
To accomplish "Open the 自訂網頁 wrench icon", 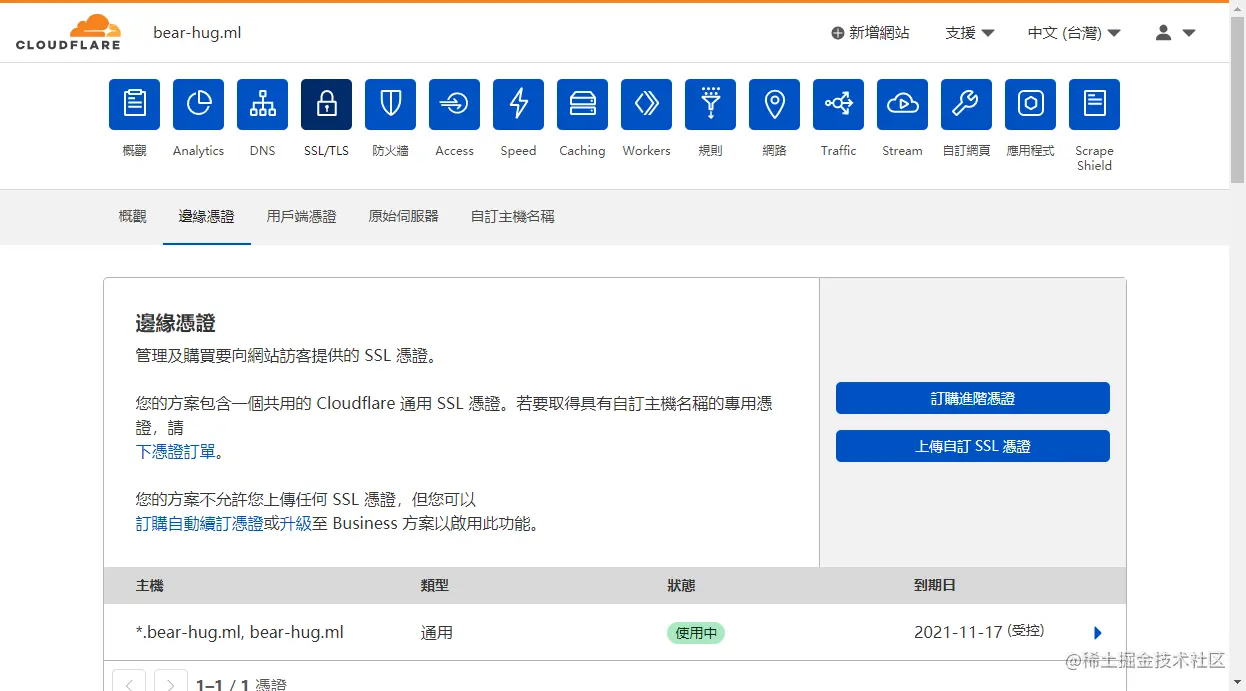I will click(x=966, y=104).
